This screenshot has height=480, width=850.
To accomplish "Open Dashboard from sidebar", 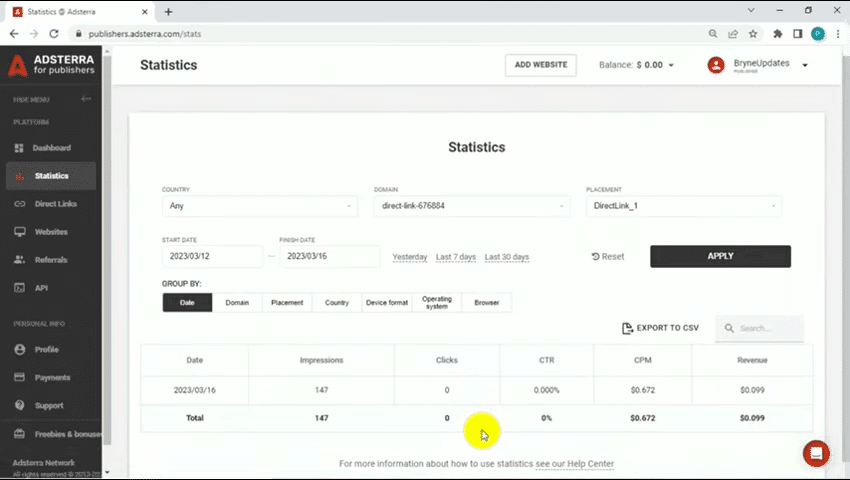I will click(x=51, y=148).
